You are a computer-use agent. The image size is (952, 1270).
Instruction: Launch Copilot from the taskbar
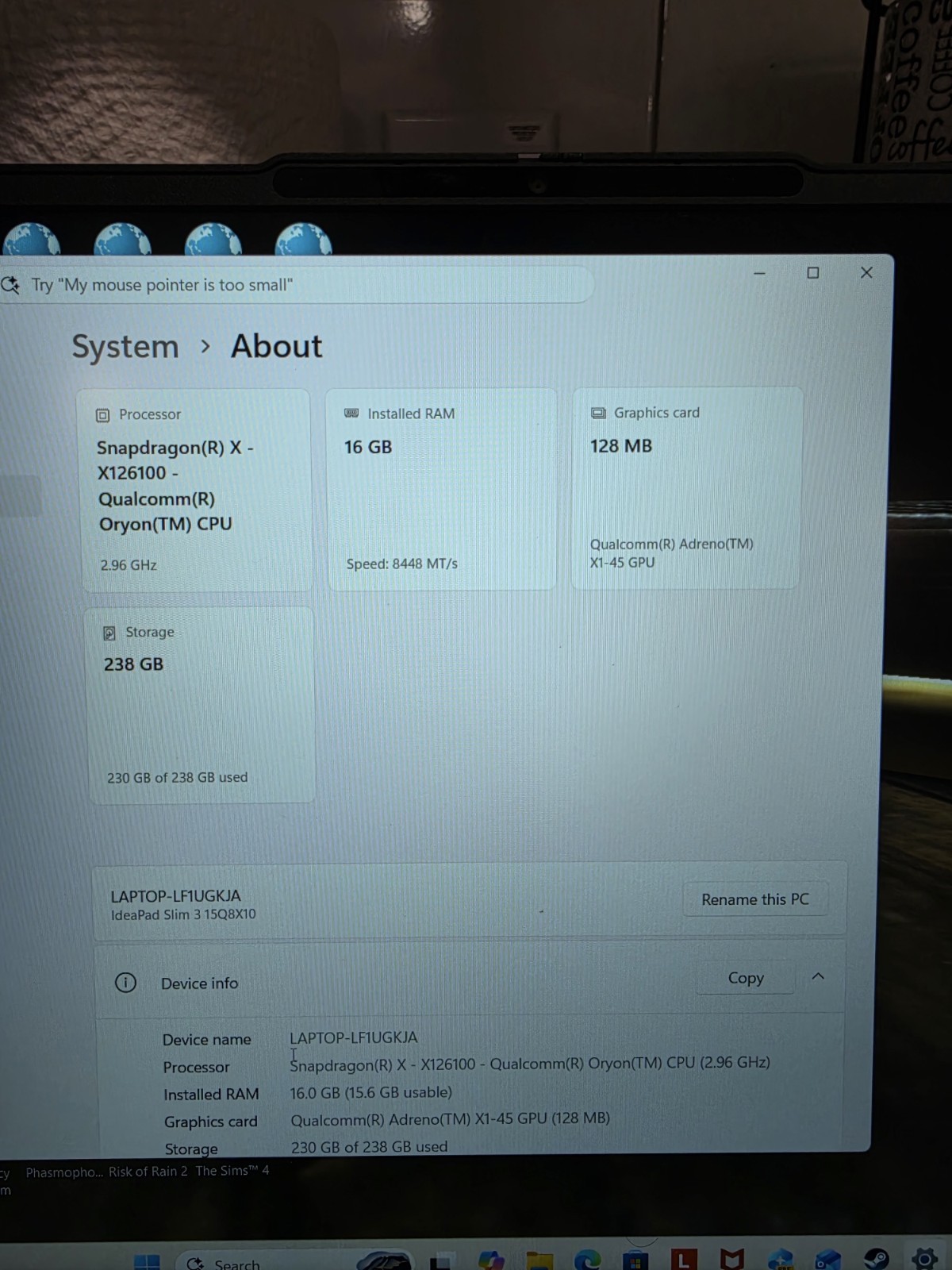click(491, 1260)
